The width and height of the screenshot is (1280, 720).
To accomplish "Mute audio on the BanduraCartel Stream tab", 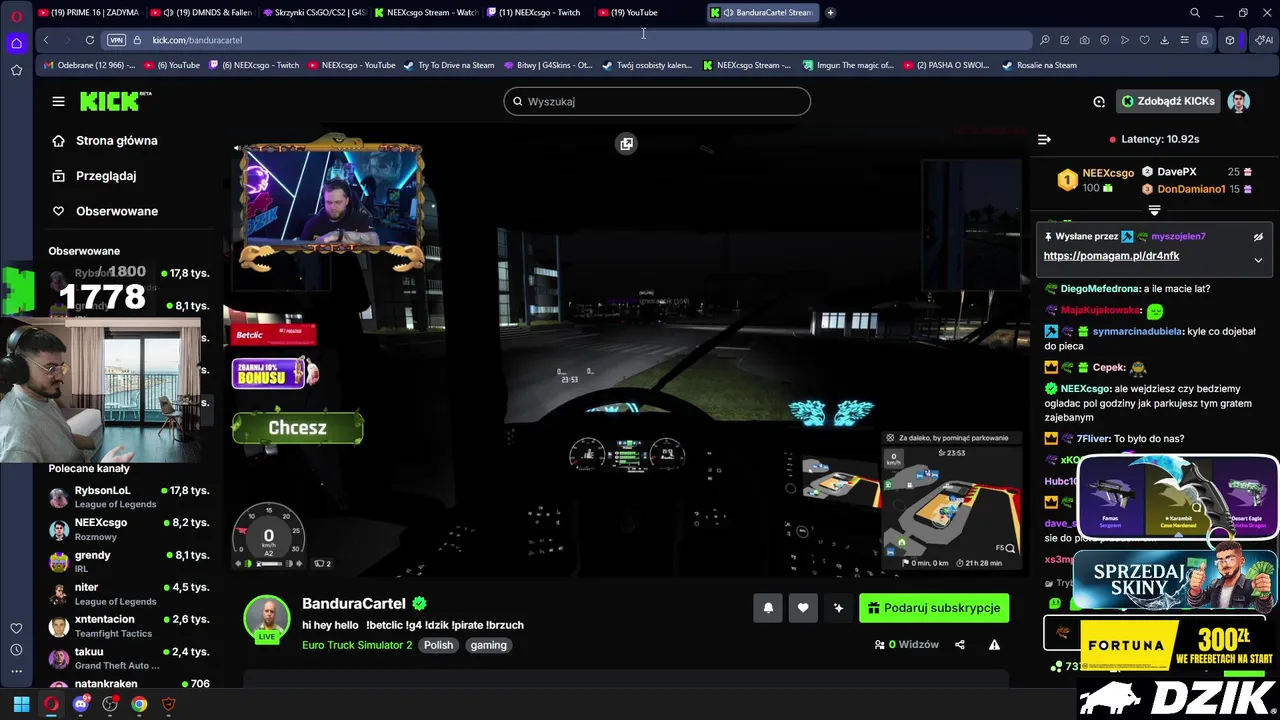I will (x=728, y=13).
